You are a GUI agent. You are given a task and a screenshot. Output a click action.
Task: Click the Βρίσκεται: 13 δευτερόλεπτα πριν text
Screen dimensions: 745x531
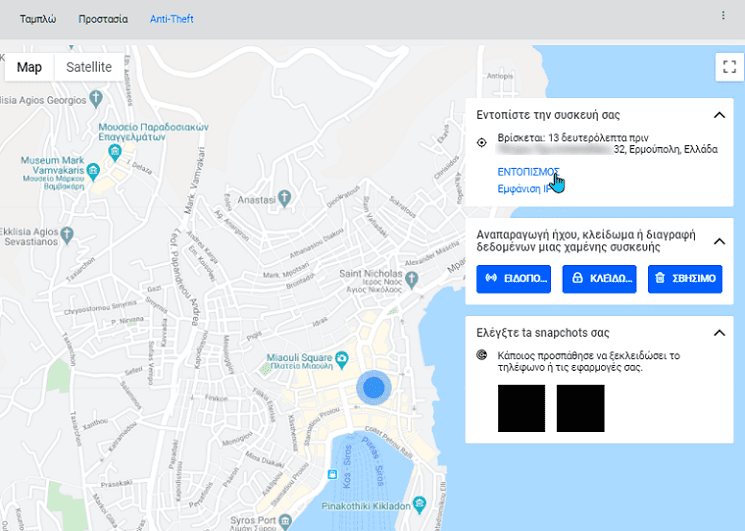pos(573,138)
